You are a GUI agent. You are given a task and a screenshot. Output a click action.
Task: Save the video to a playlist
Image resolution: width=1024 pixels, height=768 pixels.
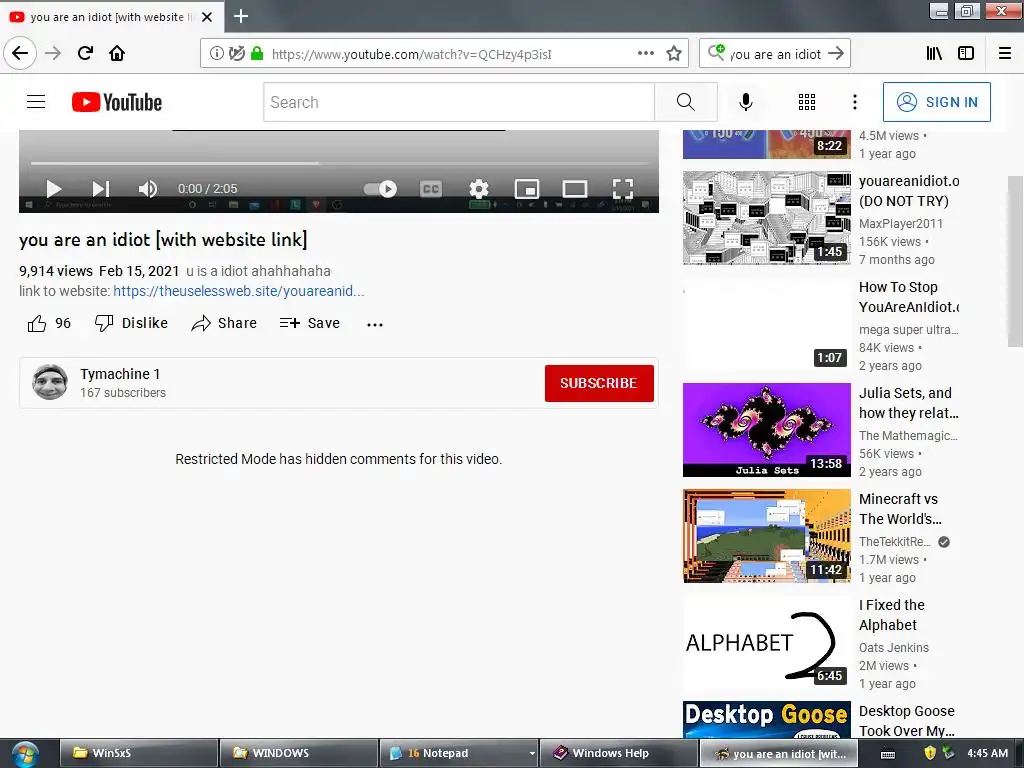tap(310, 323)
